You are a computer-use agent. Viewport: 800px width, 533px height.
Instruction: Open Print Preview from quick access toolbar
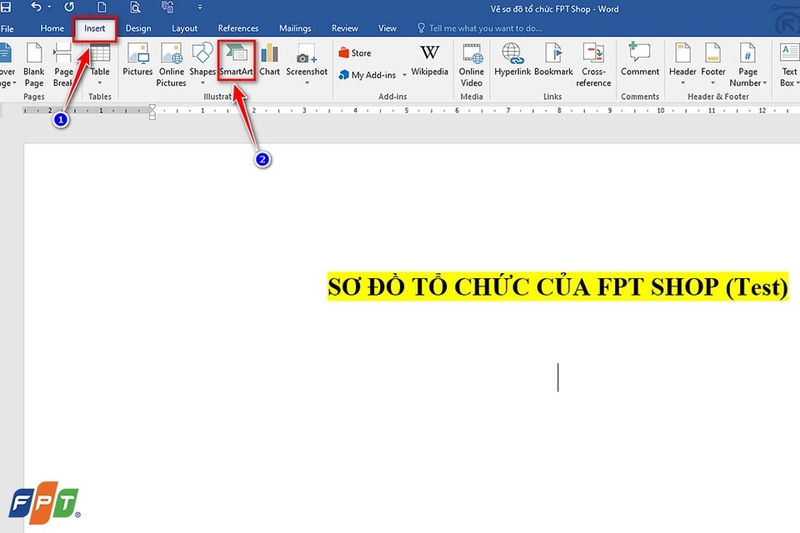point(135,7)
